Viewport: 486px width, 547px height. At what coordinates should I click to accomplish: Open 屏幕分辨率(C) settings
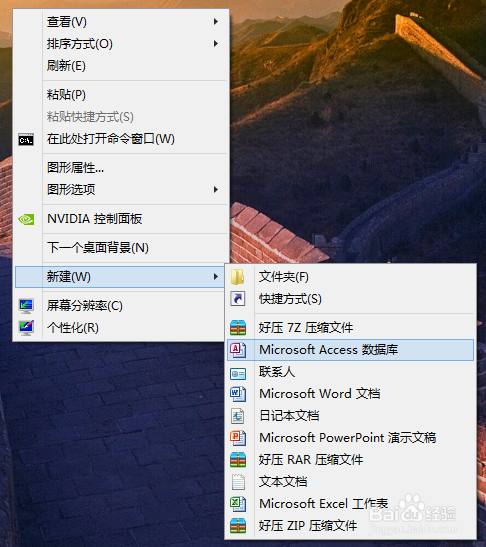pyautogui.click(x=121, y=306)
